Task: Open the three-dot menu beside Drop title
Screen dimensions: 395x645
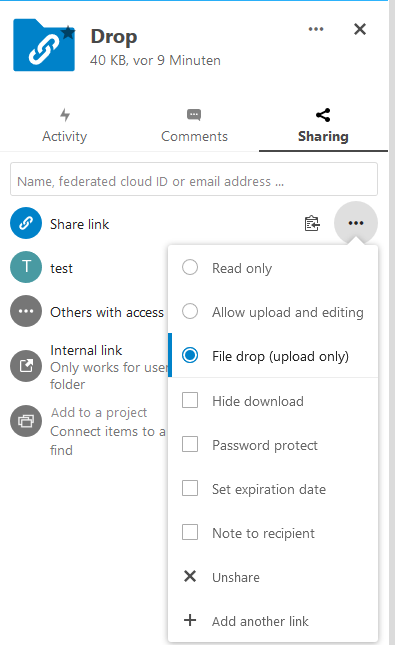Action: tap(316, 29)
